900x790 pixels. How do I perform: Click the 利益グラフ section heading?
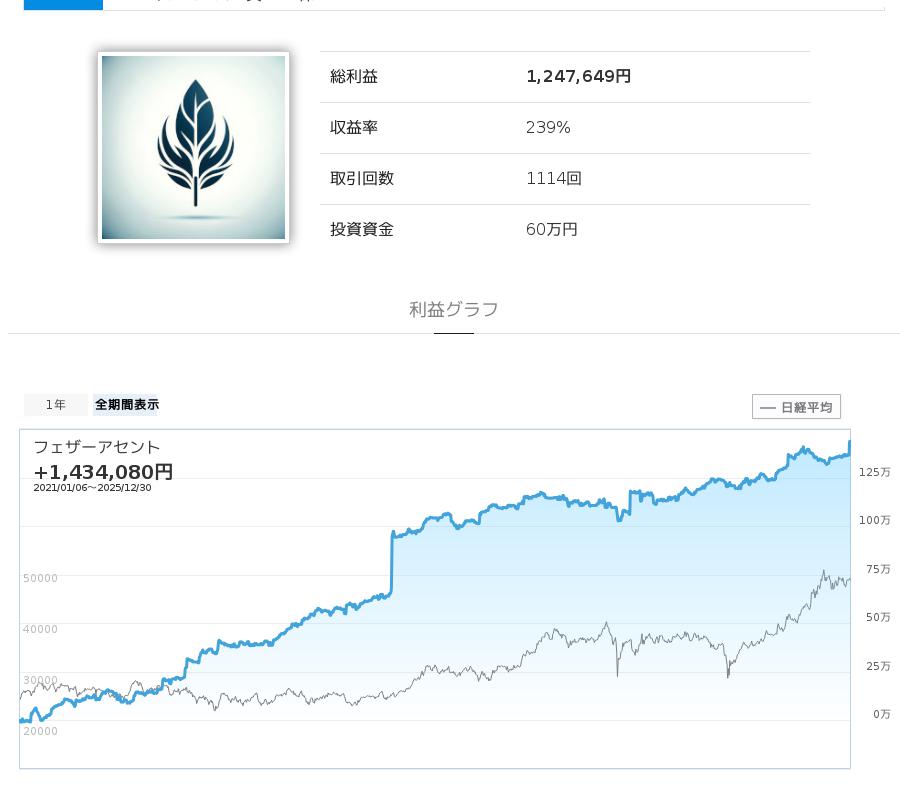pos(453,310)
